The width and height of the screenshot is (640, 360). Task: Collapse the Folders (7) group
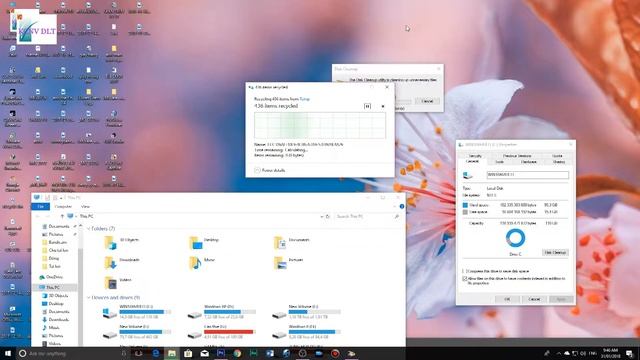[x=89, y=229]
